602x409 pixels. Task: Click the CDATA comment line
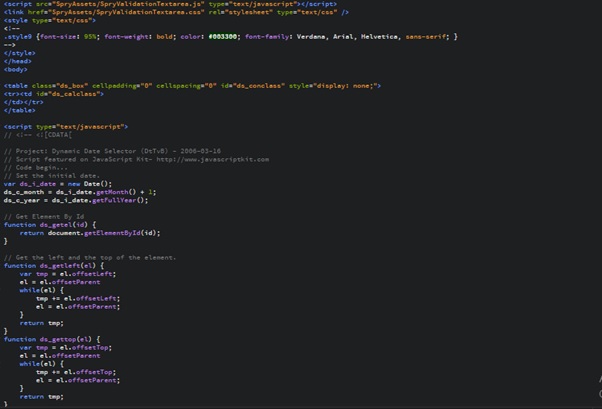[38, 135]
